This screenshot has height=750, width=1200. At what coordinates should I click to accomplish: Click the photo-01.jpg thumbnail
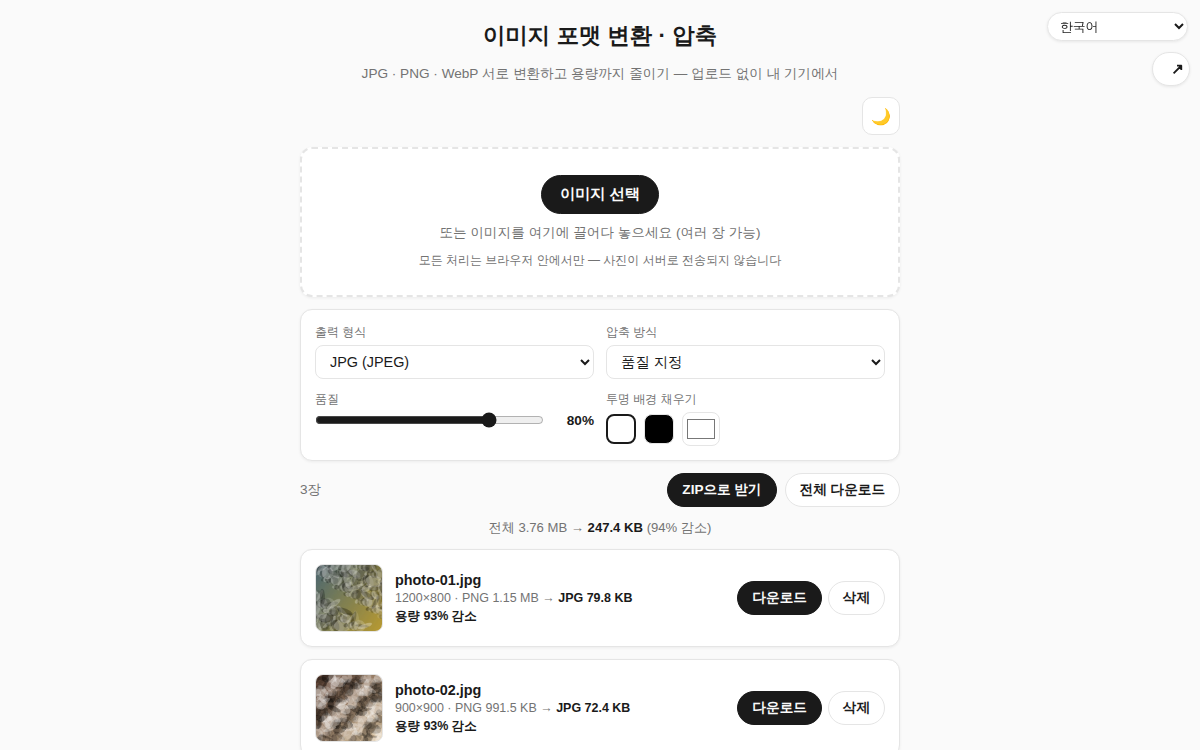click(349, 598)
